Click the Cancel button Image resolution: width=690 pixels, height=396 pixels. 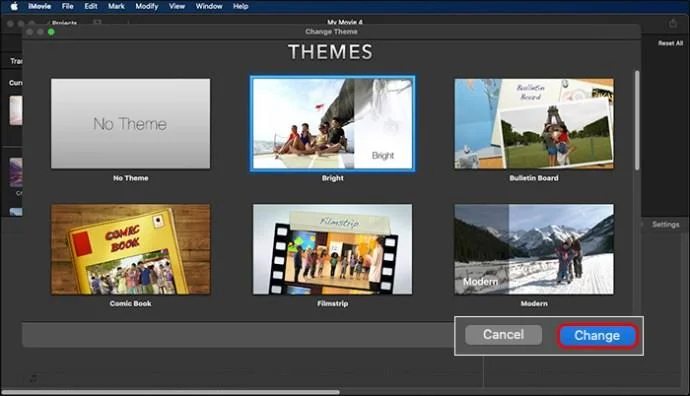(503, 335)
